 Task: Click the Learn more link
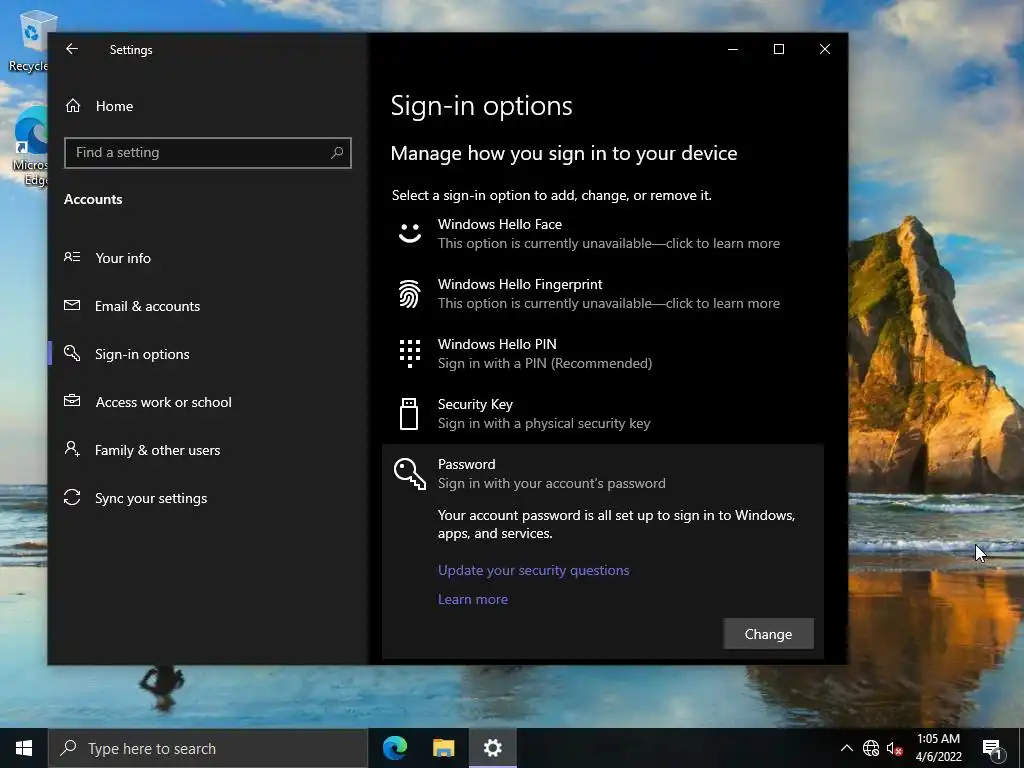473,600
